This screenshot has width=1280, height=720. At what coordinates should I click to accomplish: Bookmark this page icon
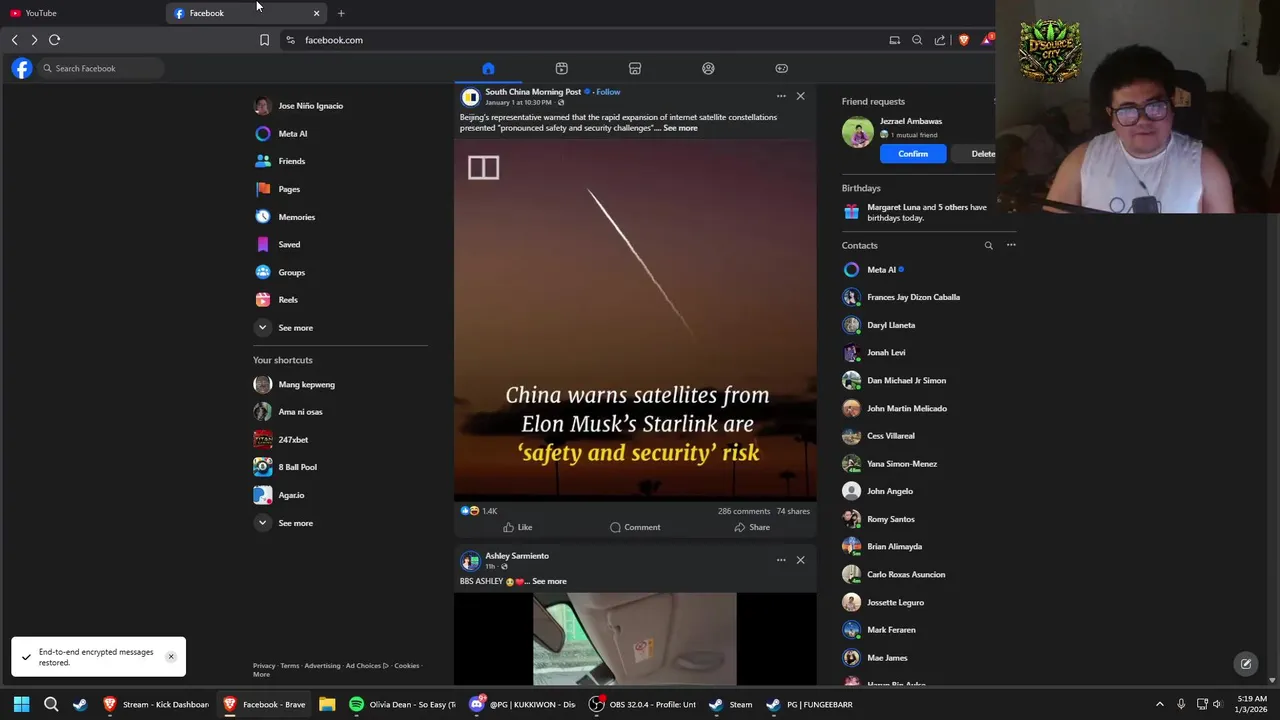264,40
